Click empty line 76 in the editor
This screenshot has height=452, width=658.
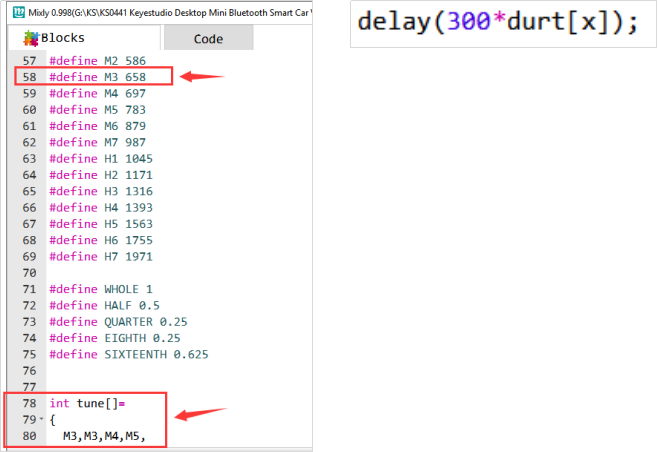click(150, 370)
